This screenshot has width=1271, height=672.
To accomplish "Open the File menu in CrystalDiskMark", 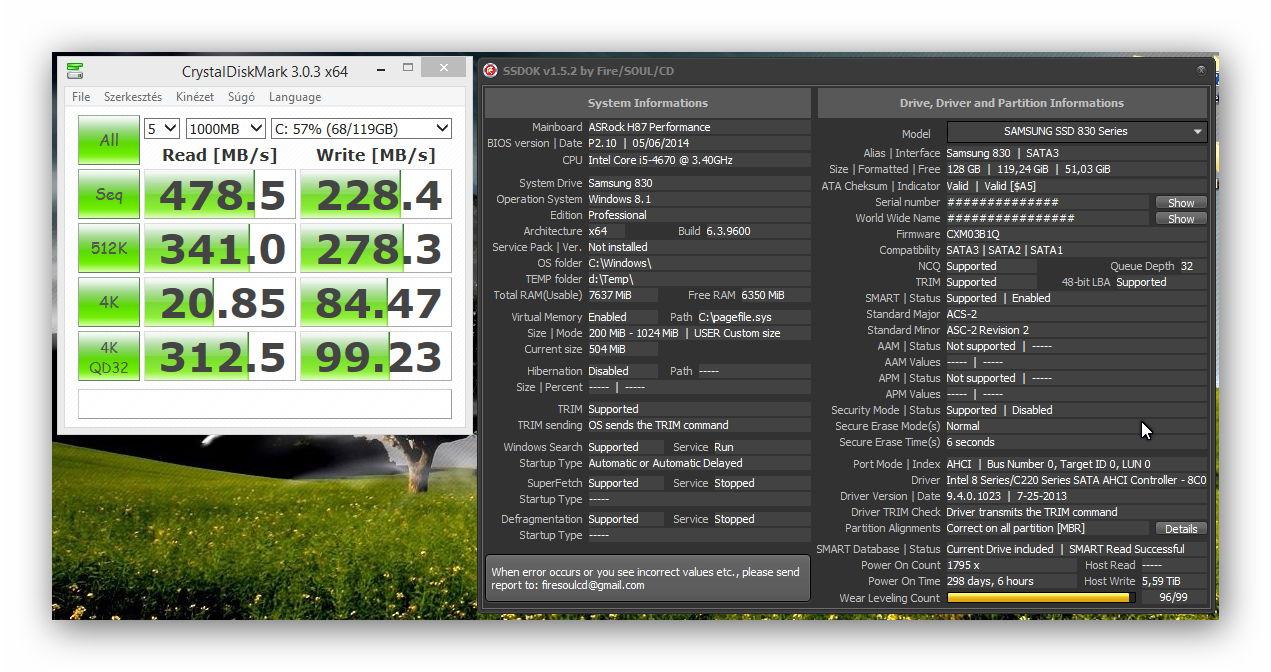I will (x=81, y=97).
